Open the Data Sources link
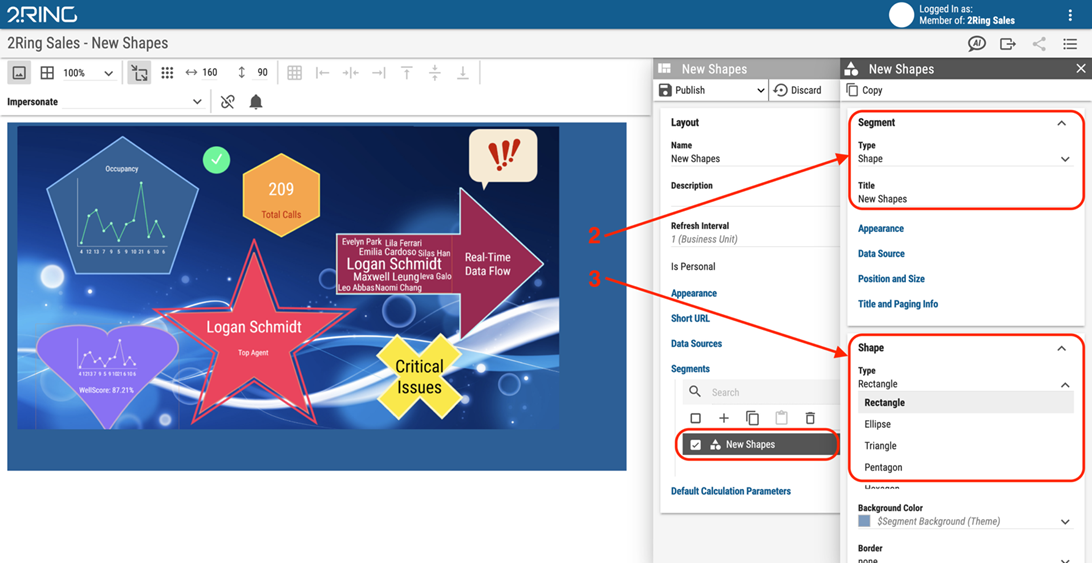 click(x=696, y=344)
